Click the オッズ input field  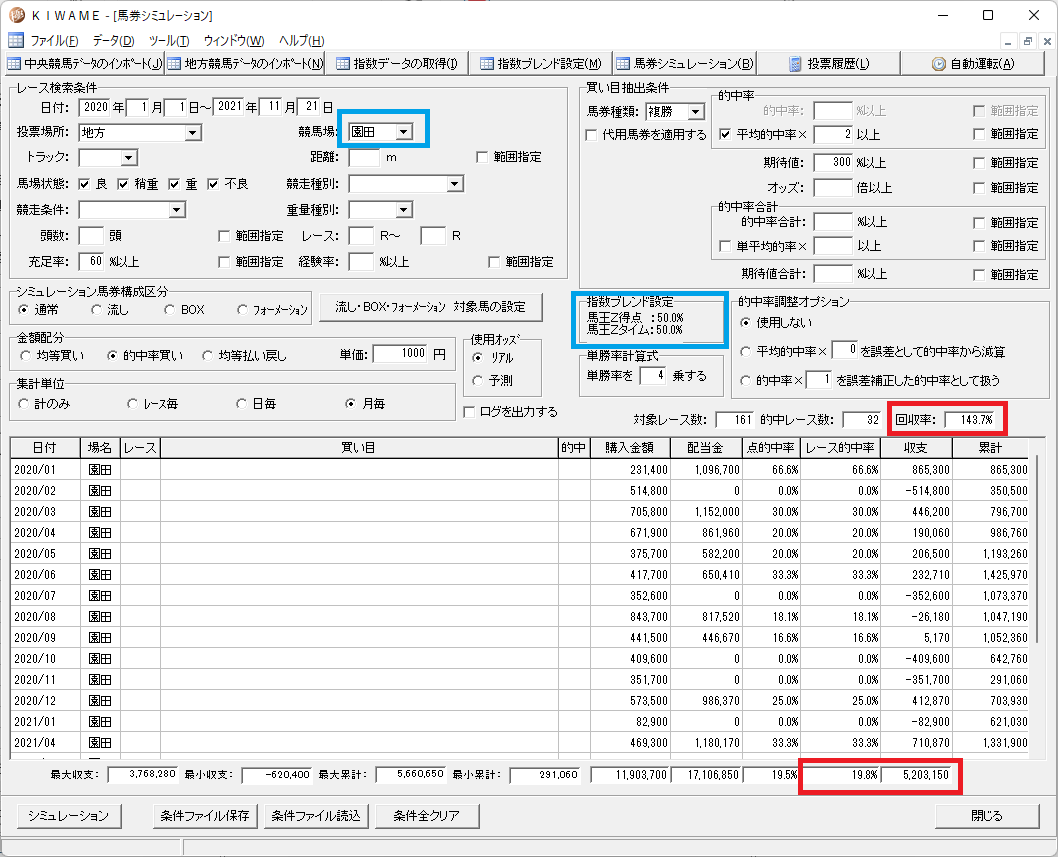point(833,188)
